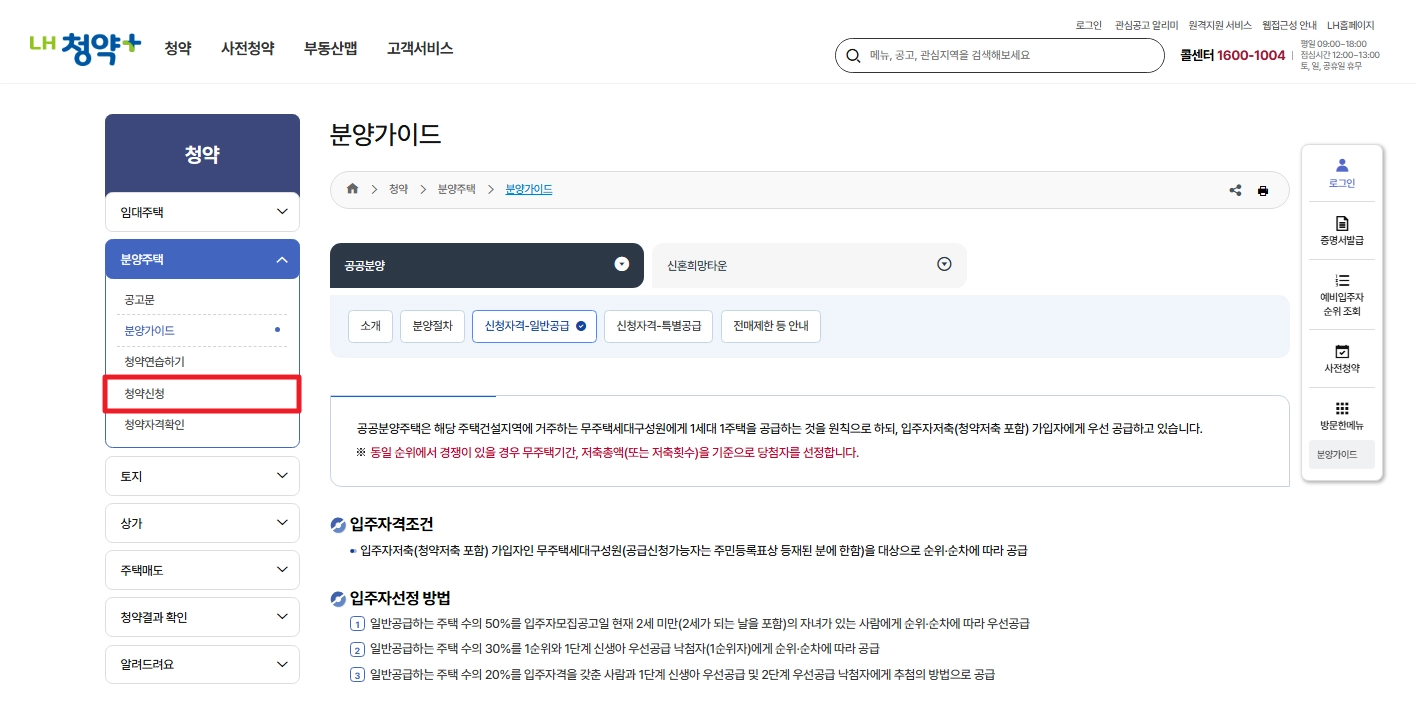Expand the 임대주택 sidebar section
The width and height of the screenshot is (1416, 717).
tap(202, 211)
